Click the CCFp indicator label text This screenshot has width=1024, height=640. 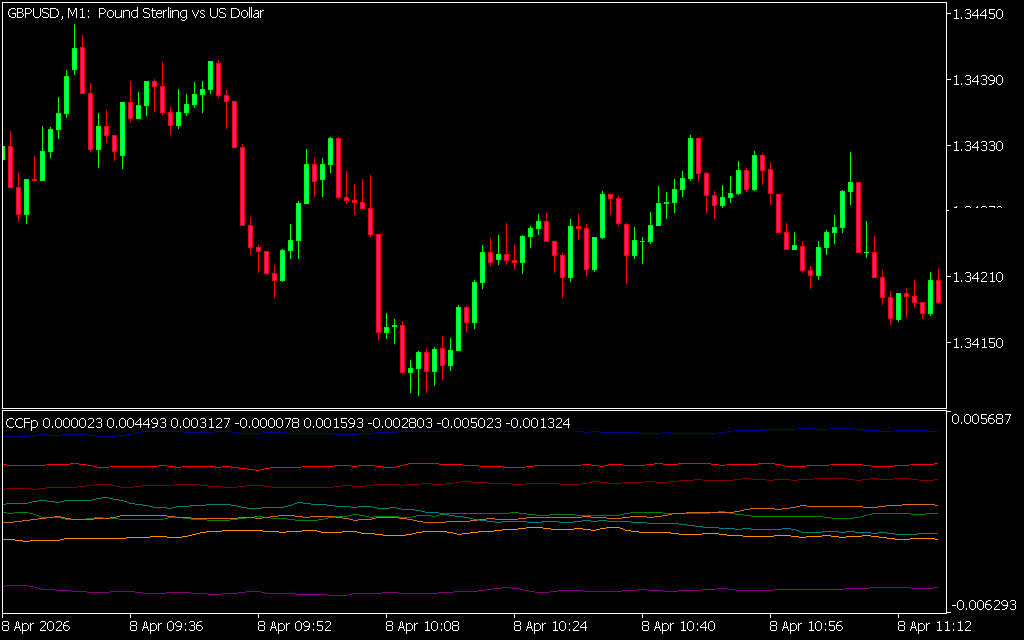288,423
